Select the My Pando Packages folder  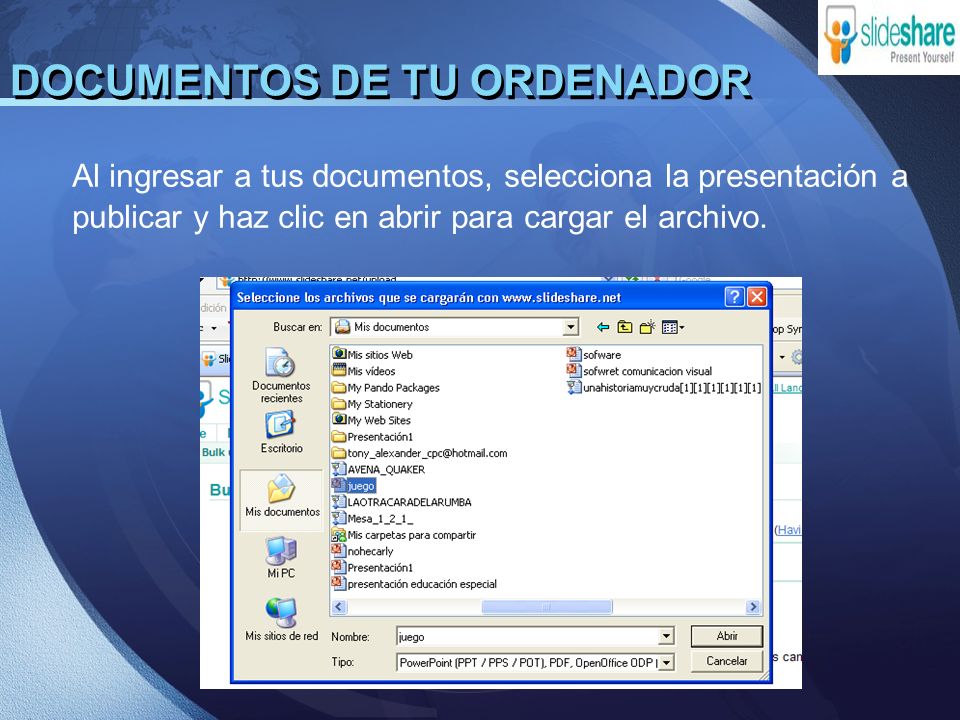[x=386, y=388]
